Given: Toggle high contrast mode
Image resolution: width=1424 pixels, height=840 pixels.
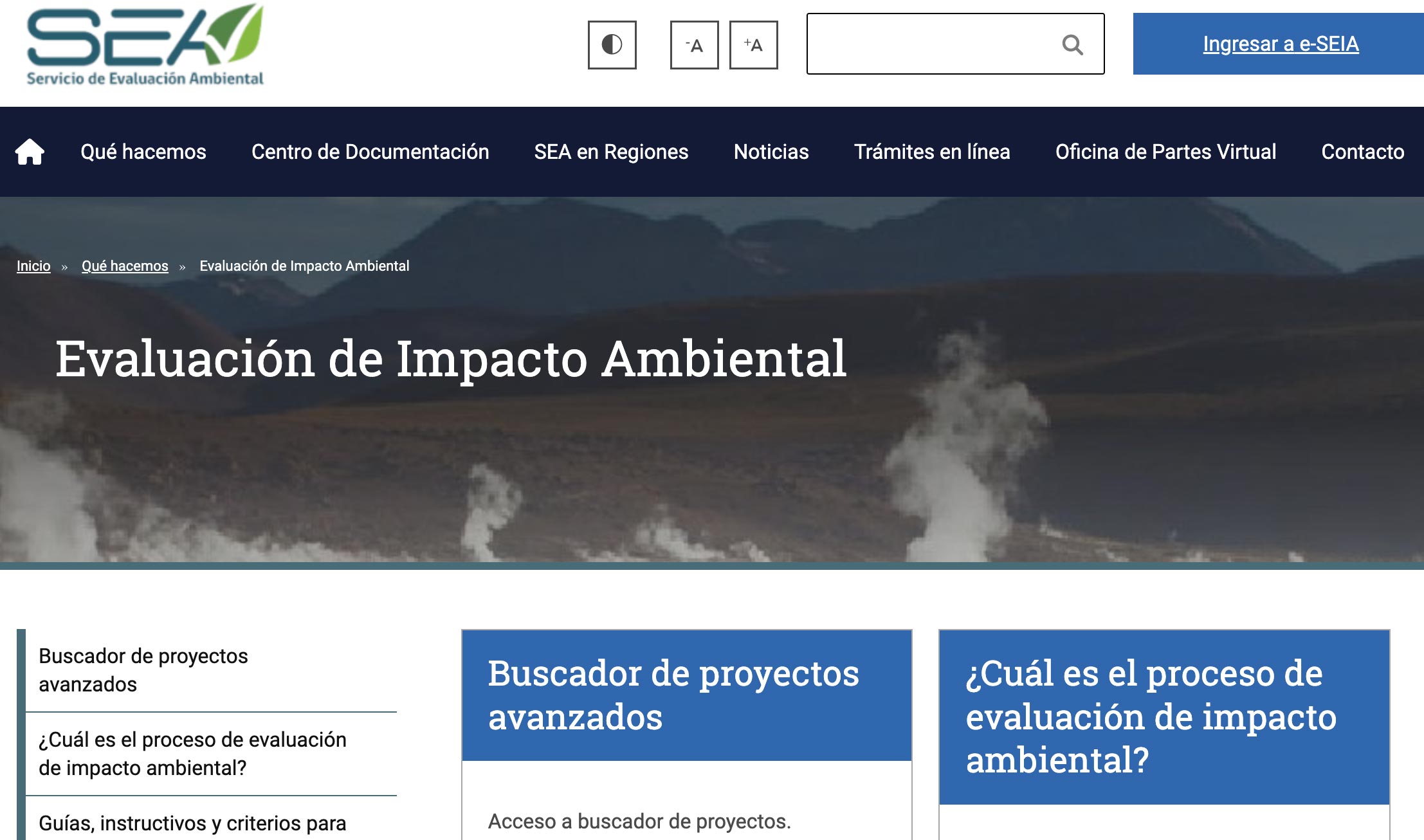Looking at the screenshot, I should click(x=612, y=45).
